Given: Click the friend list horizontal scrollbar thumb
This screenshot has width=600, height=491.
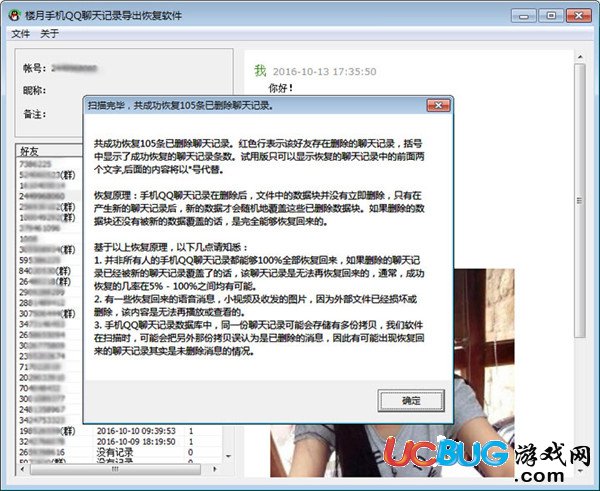Looking at the screenshot, I should 115,469.
